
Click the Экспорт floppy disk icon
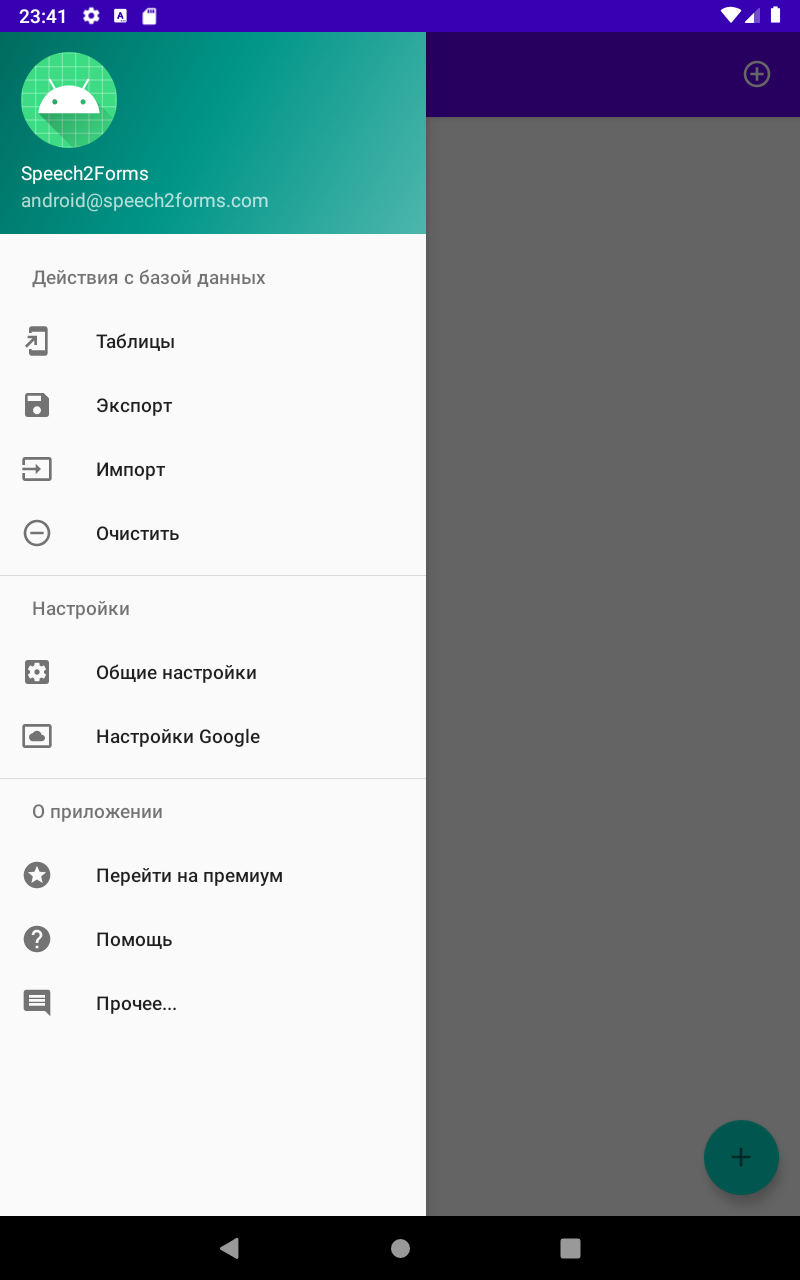tap(37, 405)
